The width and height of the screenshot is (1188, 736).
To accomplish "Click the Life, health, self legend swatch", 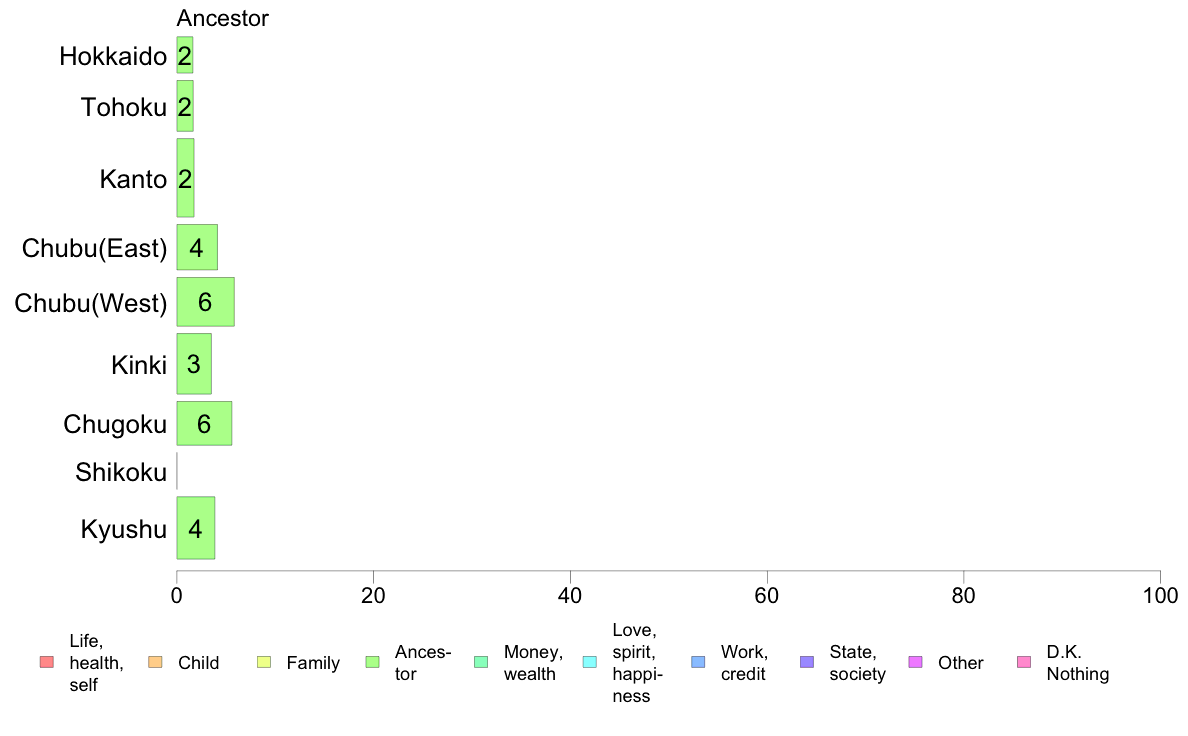I will (x=46, y=662).
